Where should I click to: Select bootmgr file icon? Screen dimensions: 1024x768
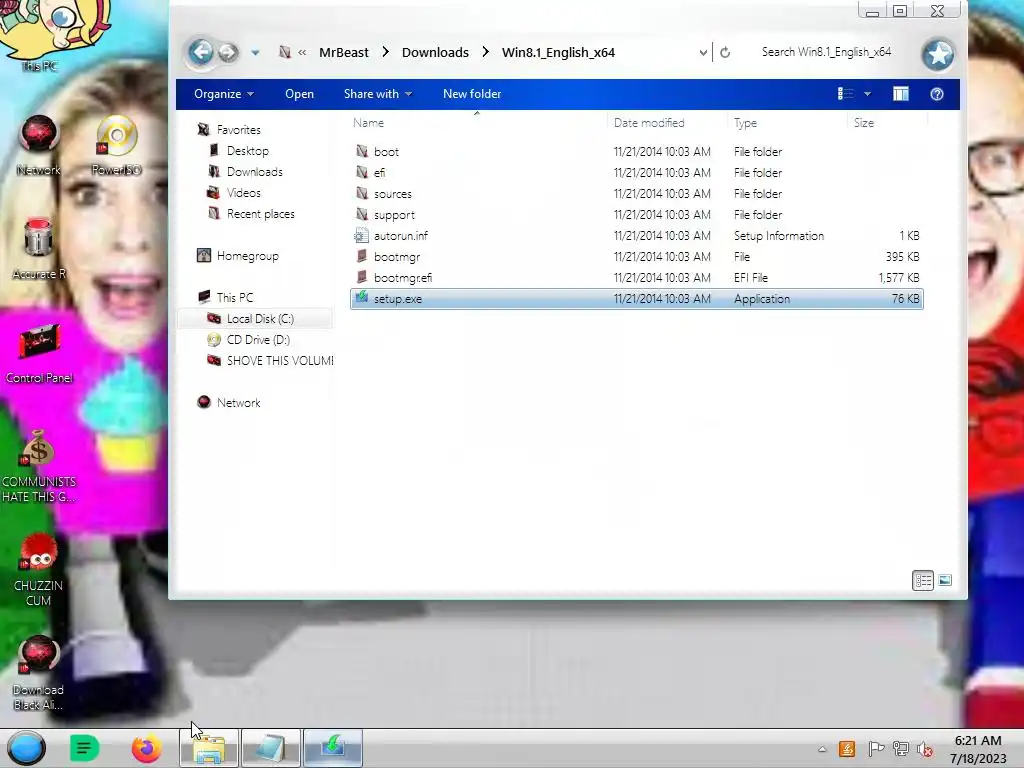coord(362,256)
